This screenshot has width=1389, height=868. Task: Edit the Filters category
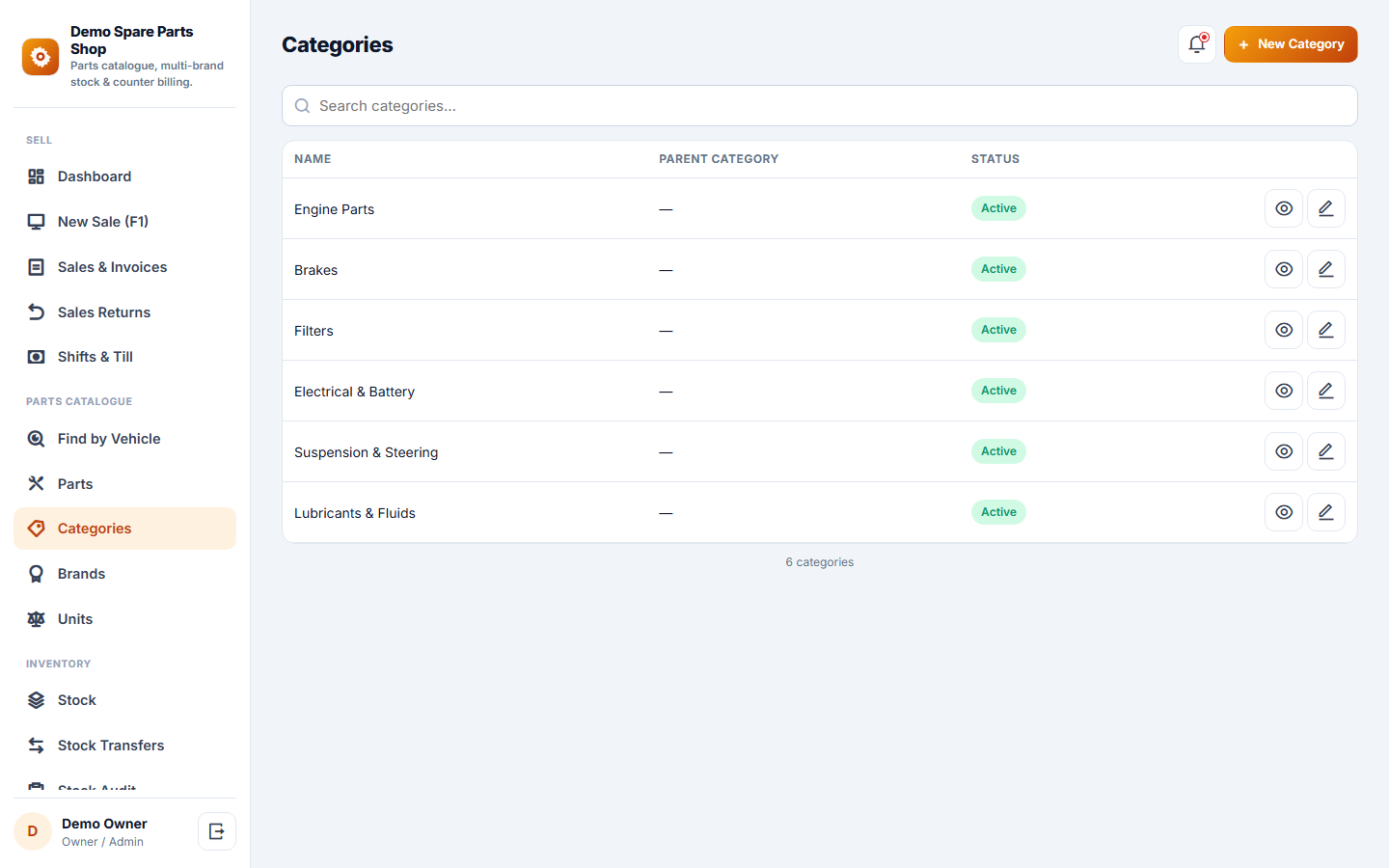(1326, 330)
